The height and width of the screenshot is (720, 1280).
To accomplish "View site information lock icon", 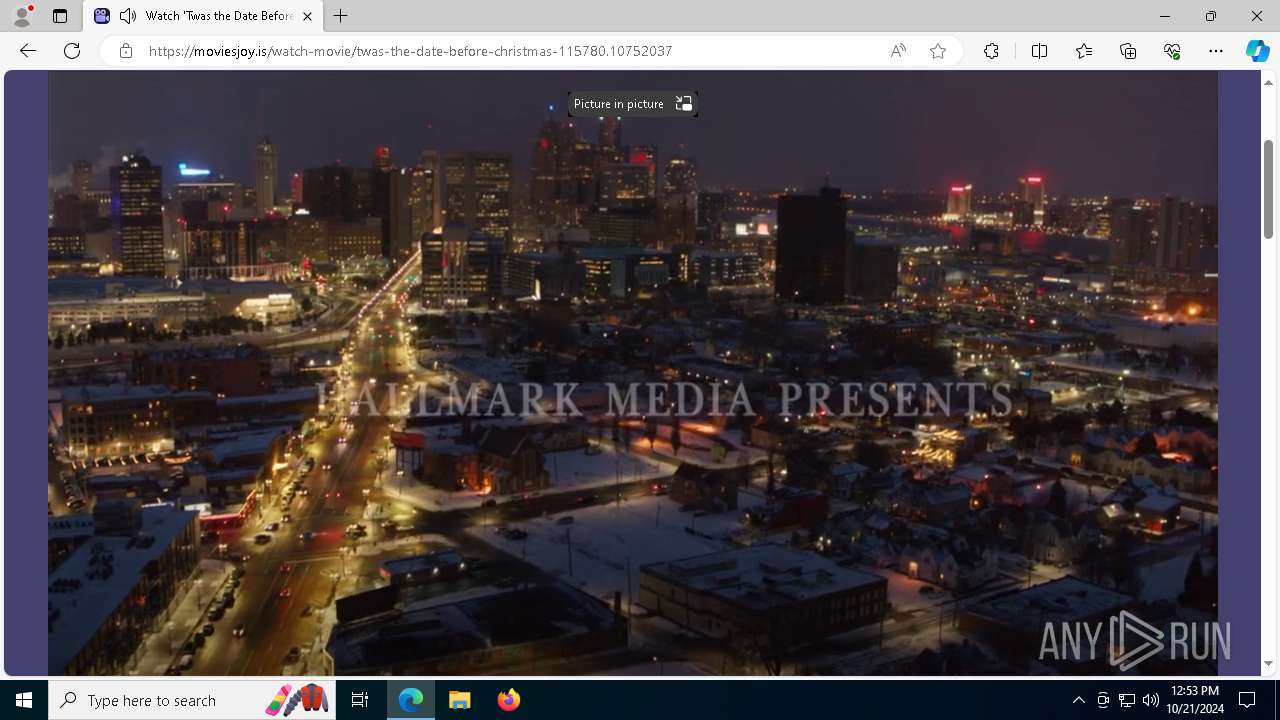I will (x=126, y=51).
